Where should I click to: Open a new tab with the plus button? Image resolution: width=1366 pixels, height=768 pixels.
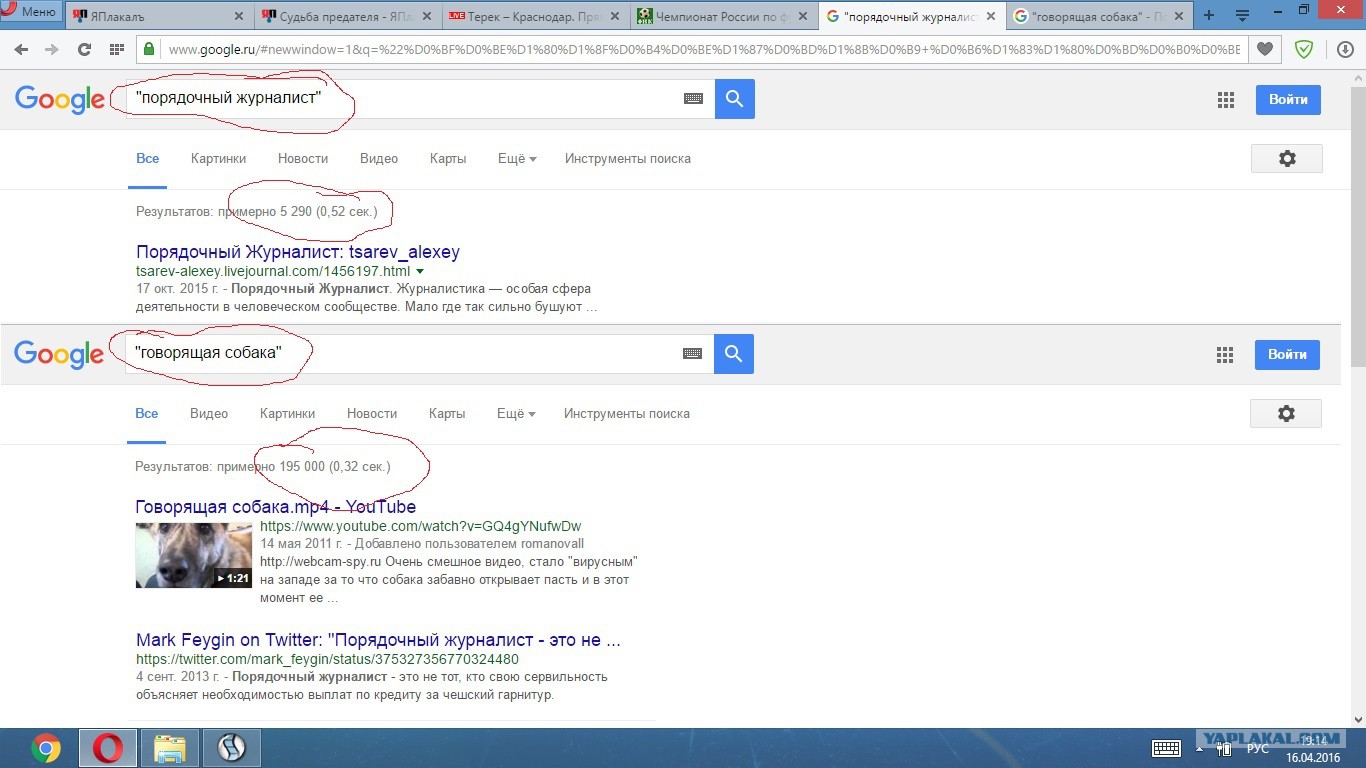[1209, 15]
